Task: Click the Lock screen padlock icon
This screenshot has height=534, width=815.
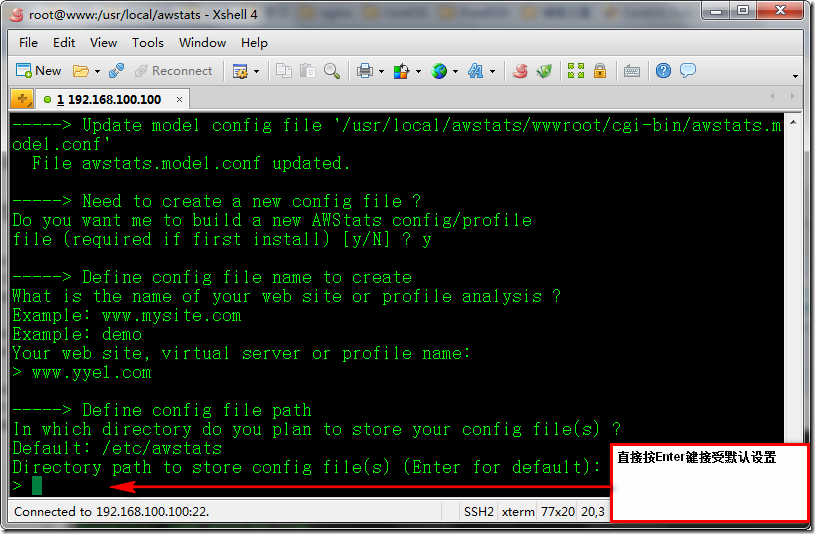Action: [x=600, y=71]
